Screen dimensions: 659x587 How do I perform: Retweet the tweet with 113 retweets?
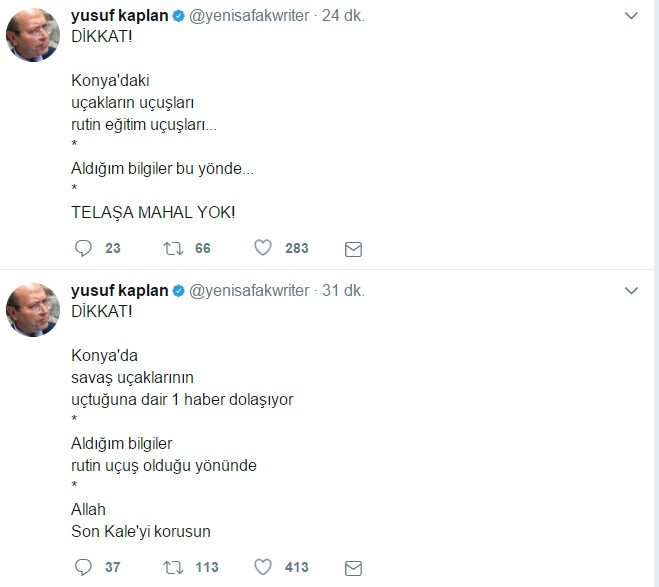173,567
